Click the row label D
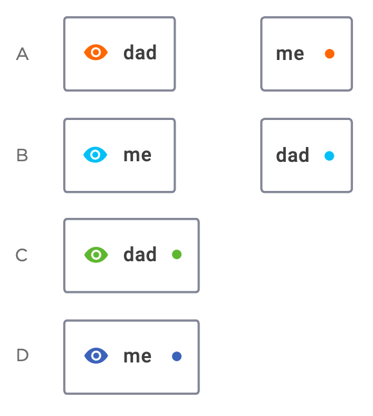The image size is (373, 416). click(x=22, y=355)
